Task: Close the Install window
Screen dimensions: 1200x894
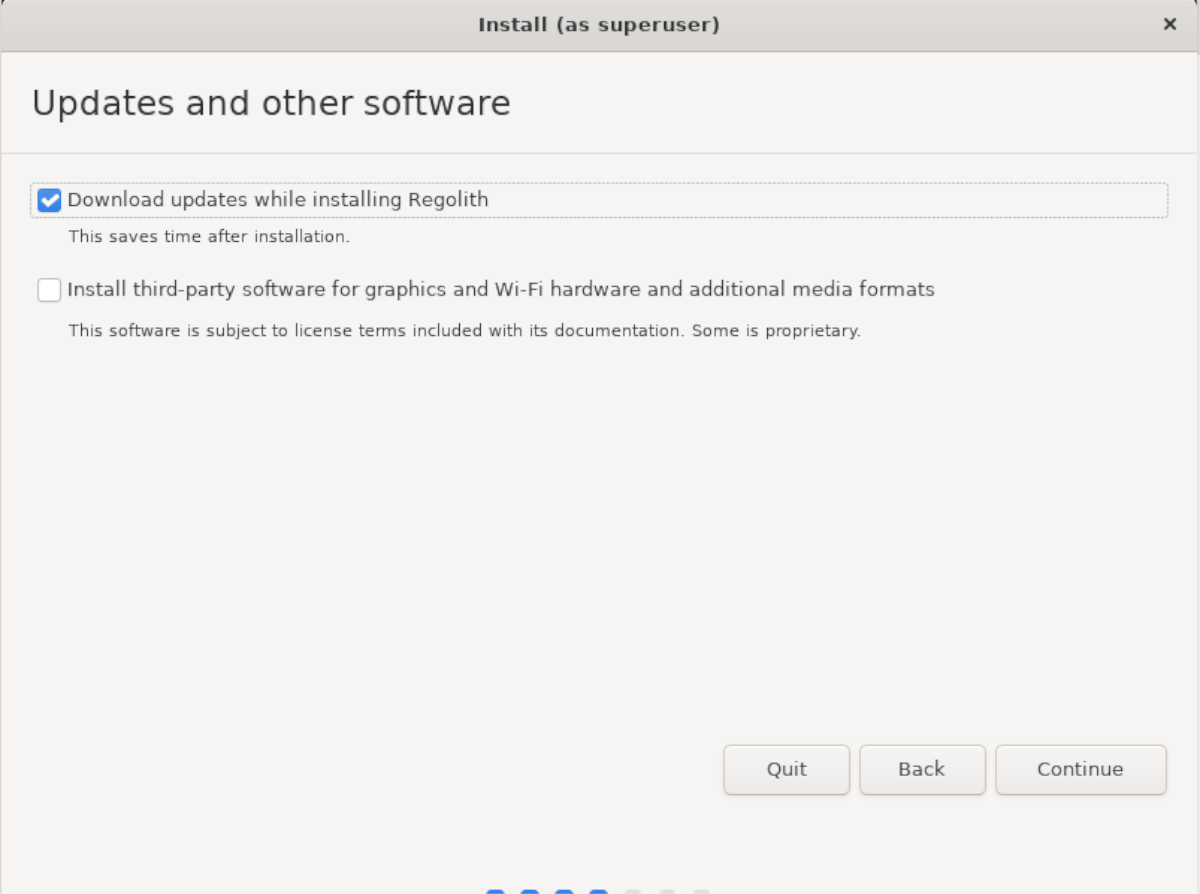Action: [x=1169, y=25]
